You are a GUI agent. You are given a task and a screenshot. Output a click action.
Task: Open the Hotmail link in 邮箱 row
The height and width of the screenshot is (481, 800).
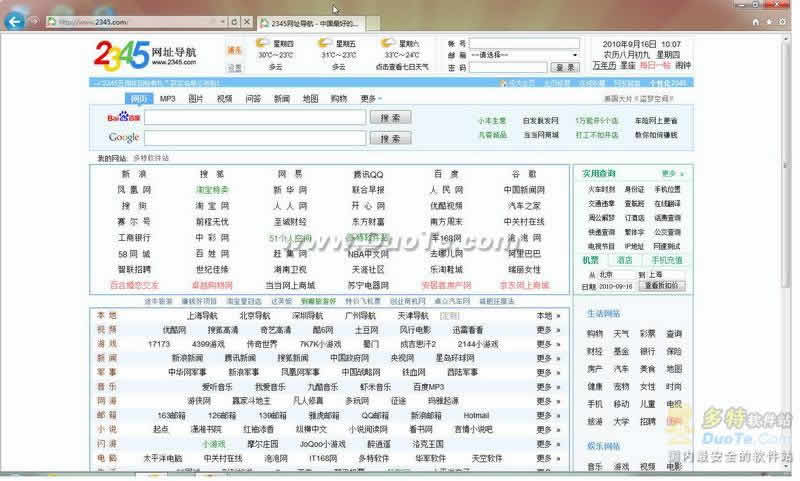pos(476,416)
